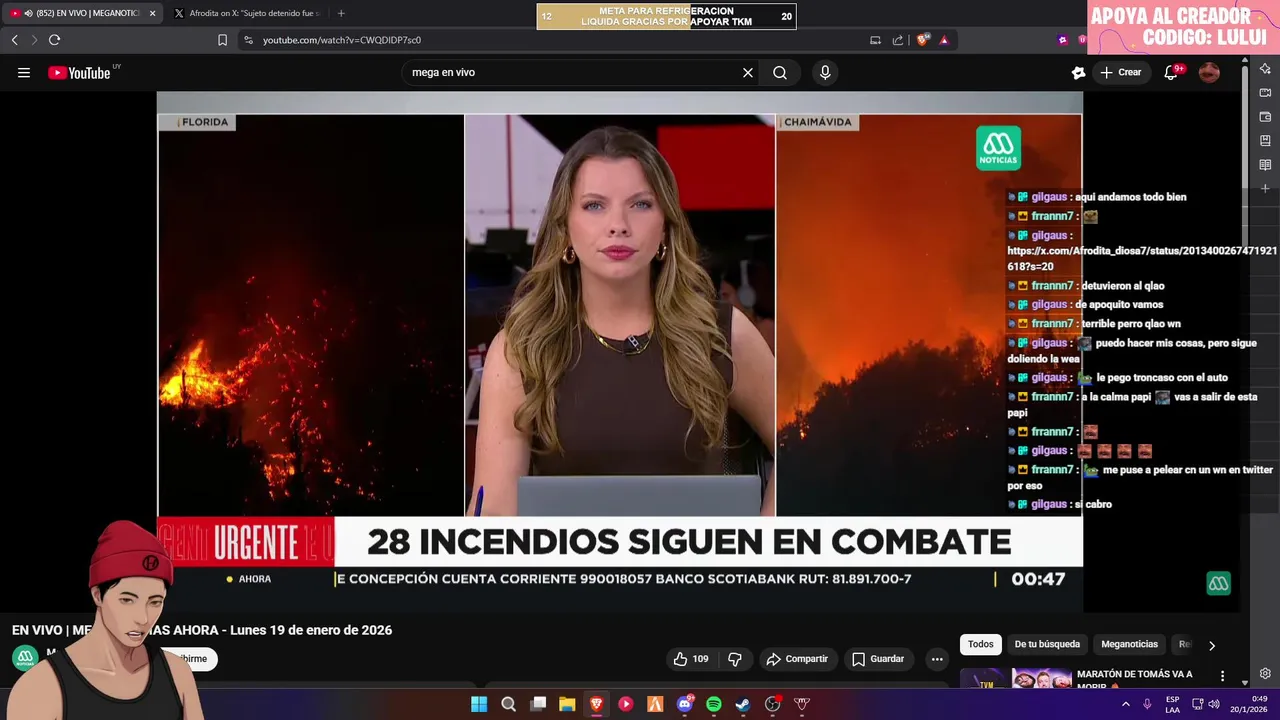Click the youtube.com URL in address bar

pyautogui.click(x=342, y=40)
